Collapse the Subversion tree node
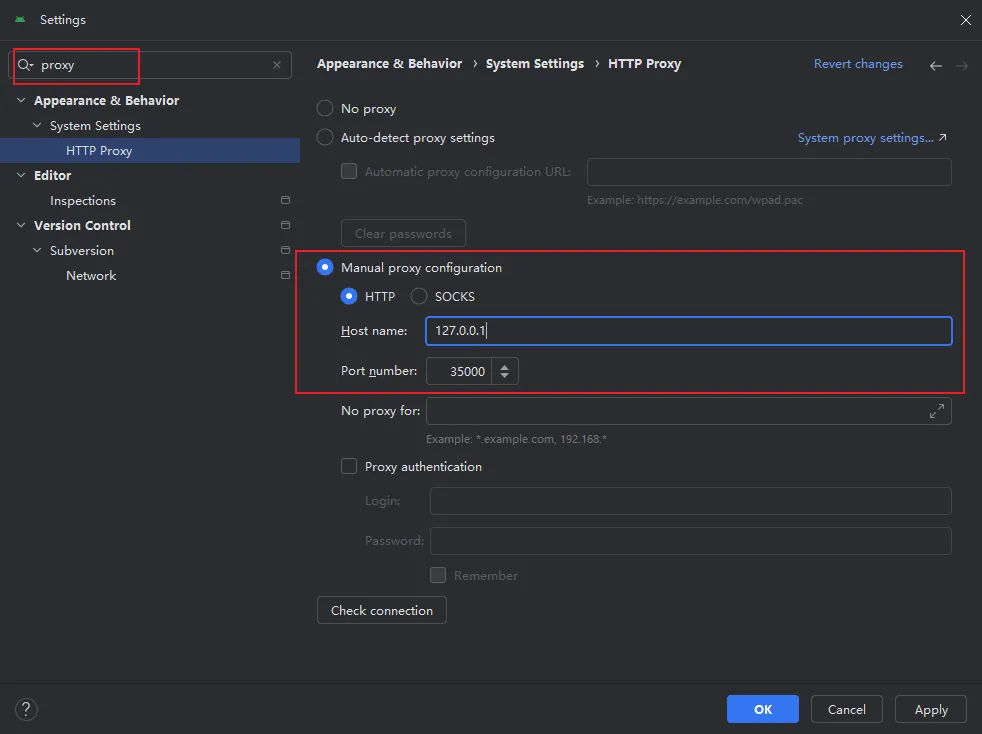The image size is (982, 734). [37, 251]
